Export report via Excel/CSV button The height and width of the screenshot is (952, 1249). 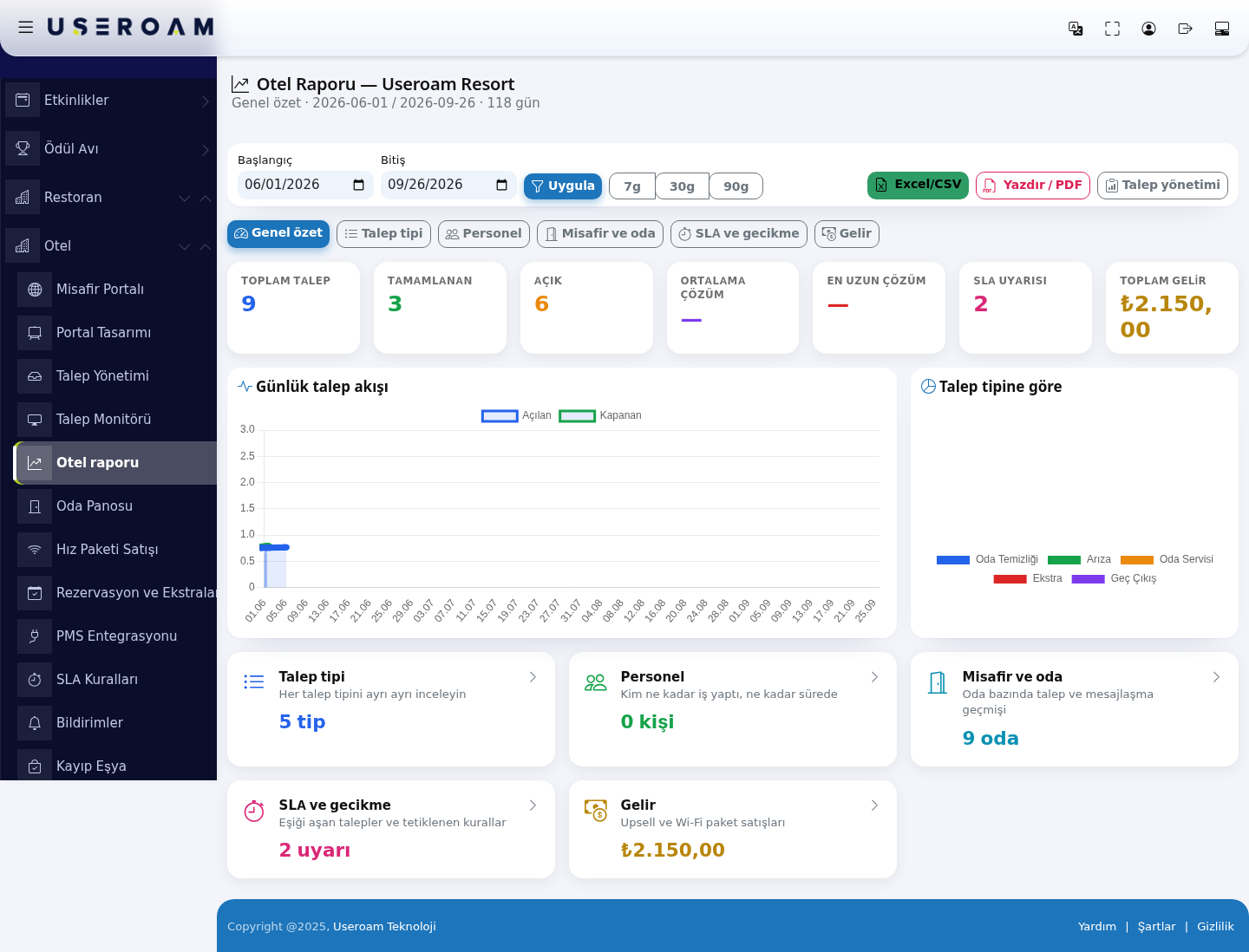[918, 186]
